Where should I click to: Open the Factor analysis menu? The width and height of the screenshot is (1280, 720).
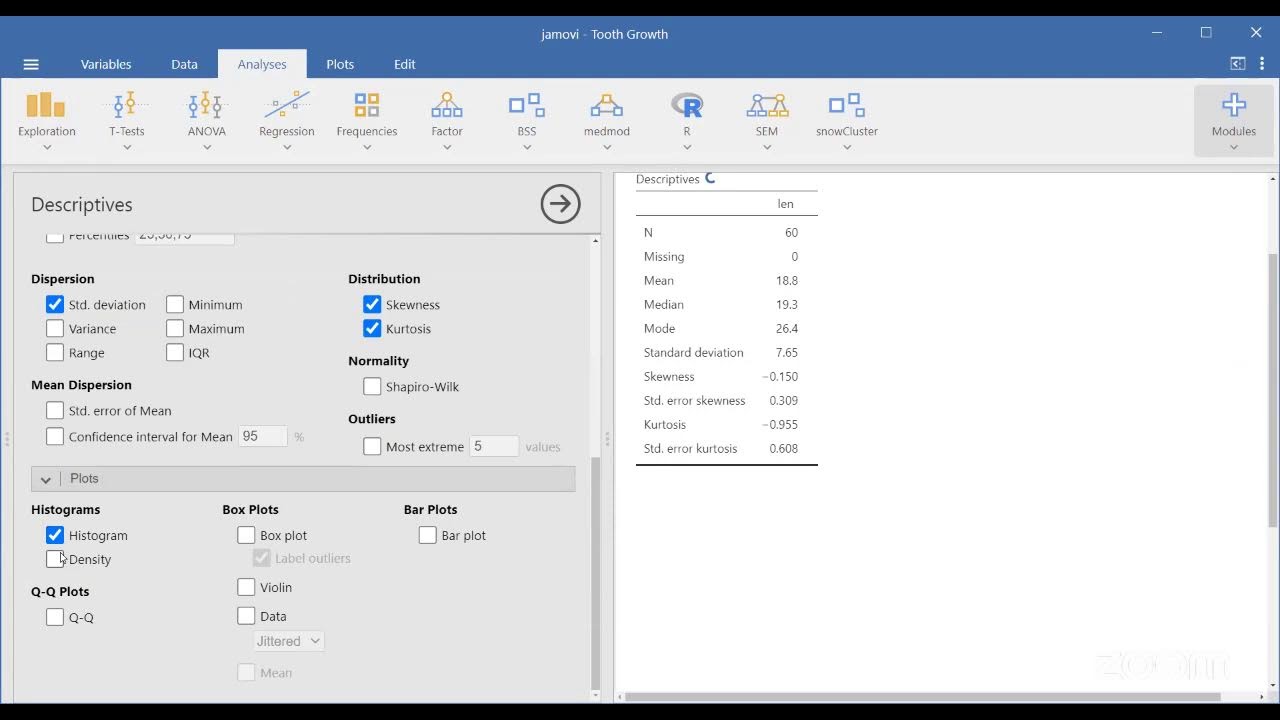[447, 120]
